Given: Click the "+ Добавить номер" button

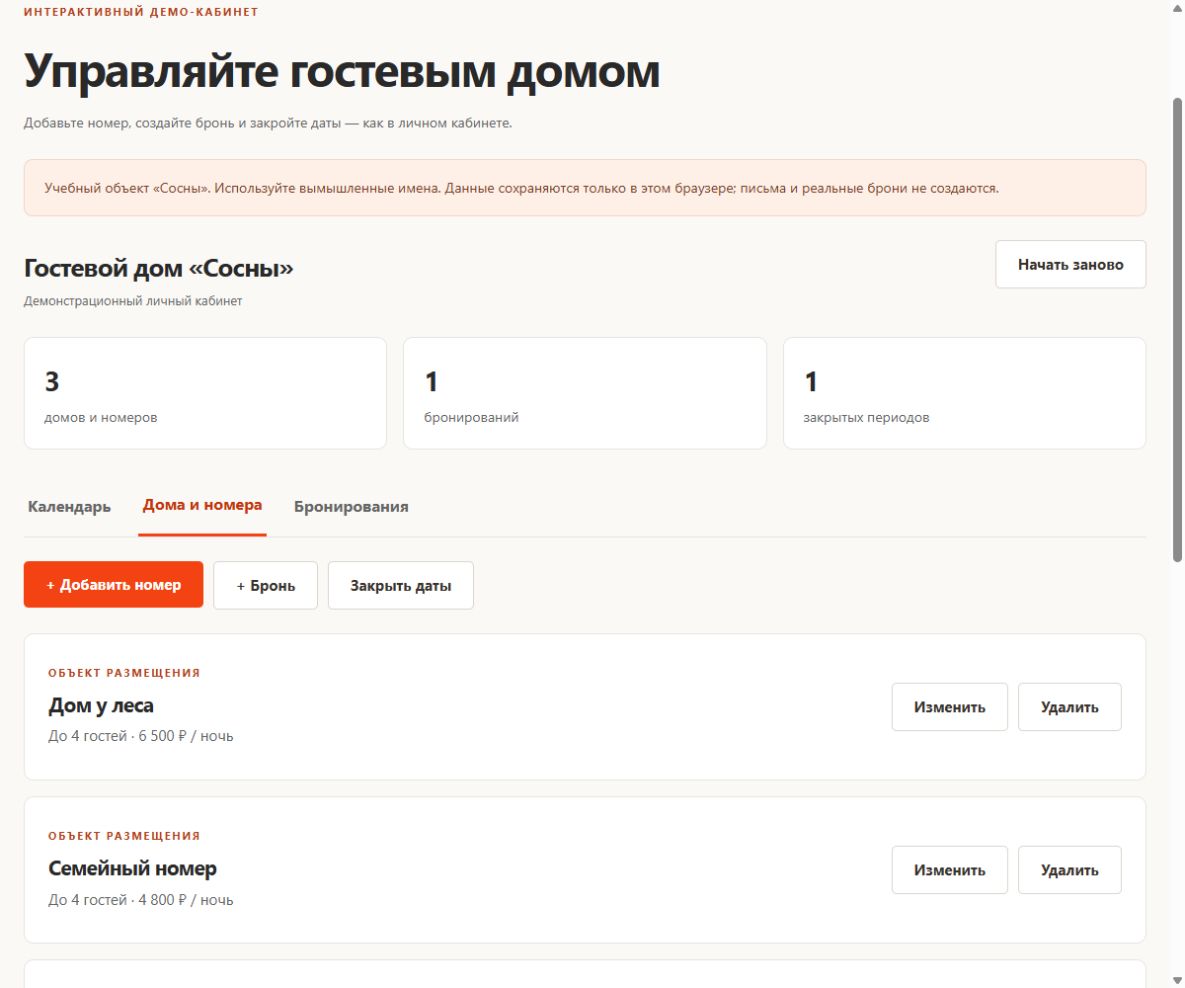Looking at the screenshot, I should (x=113, y=584).
